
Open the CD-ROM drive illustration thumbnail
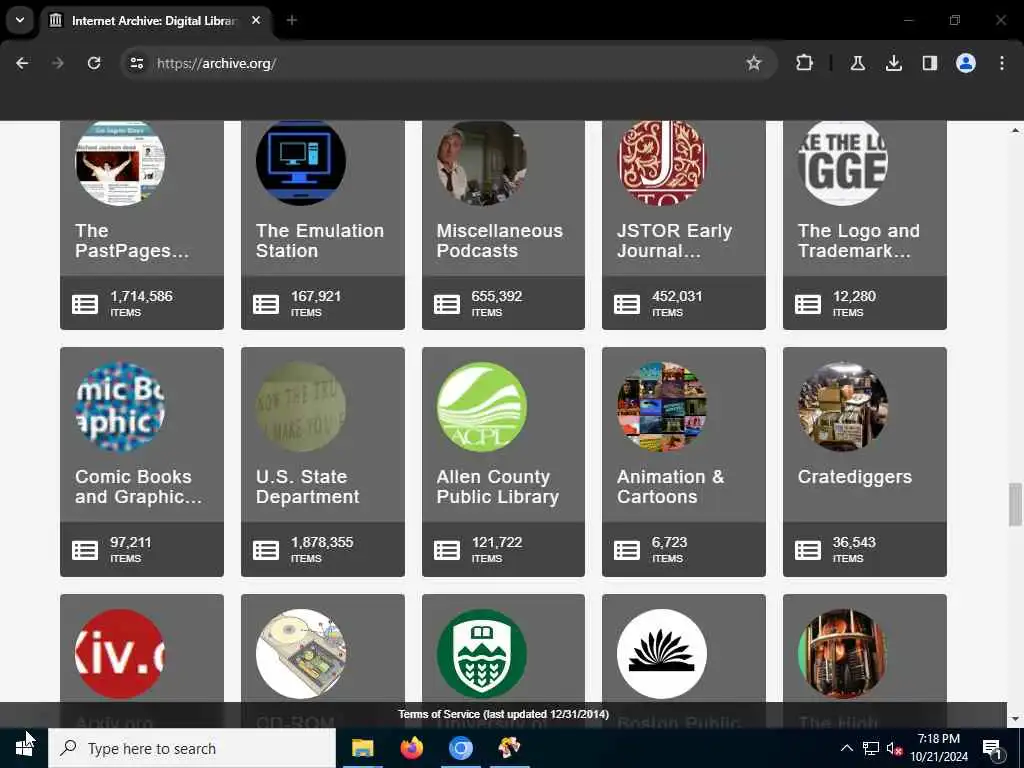click(301, 654)
